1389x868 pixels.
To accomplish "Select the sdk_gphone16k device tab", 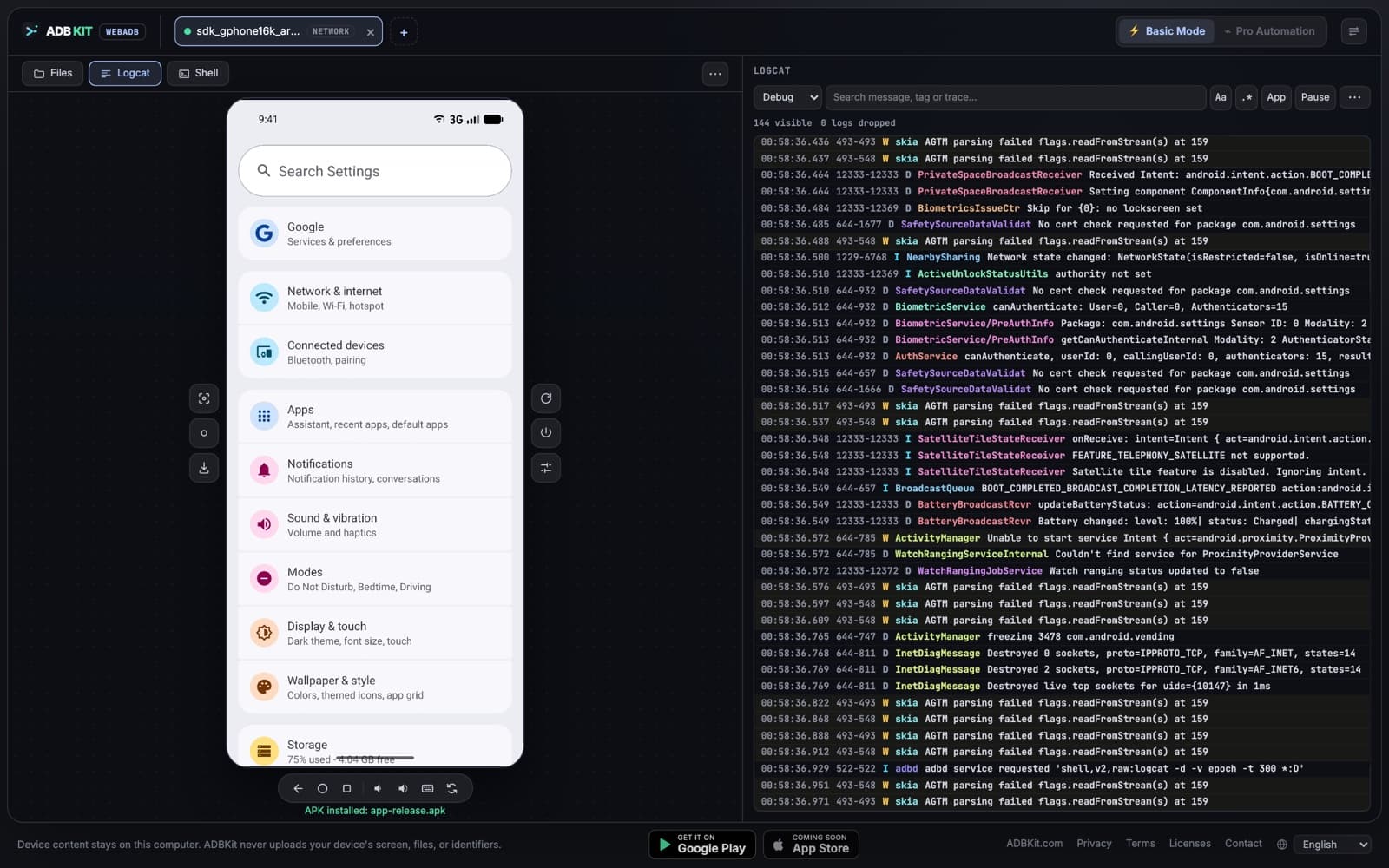I will pos(278,31).
